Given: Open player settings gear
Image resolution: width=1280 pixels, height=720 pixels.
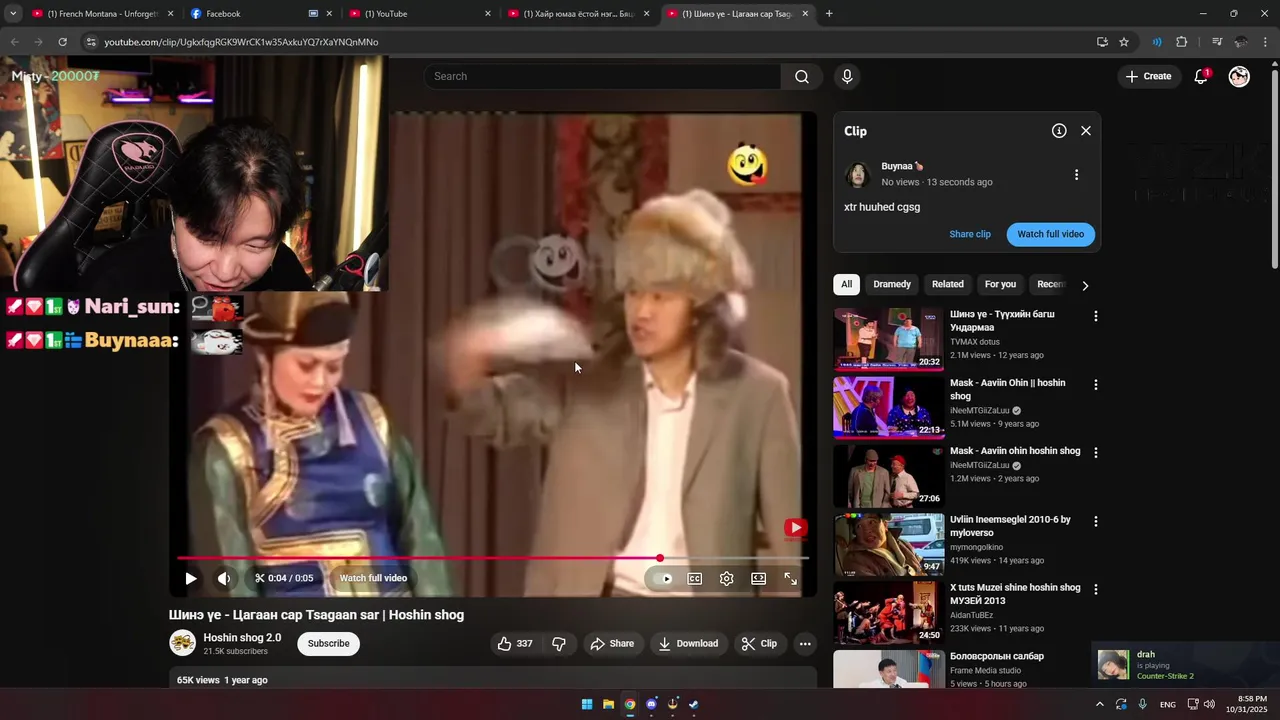Looking at the screenshot, I should 727,578.
